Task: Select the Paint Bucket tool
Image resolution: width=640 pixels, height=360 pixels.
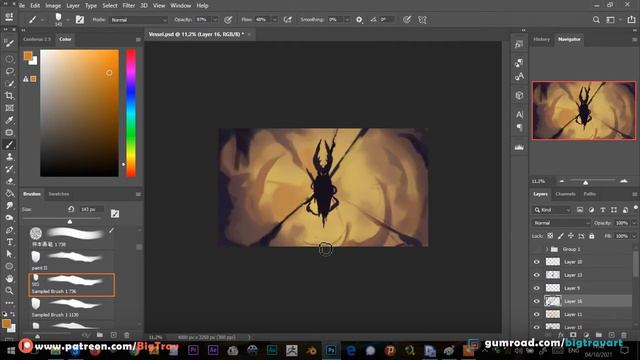Action: click(9, 193)
